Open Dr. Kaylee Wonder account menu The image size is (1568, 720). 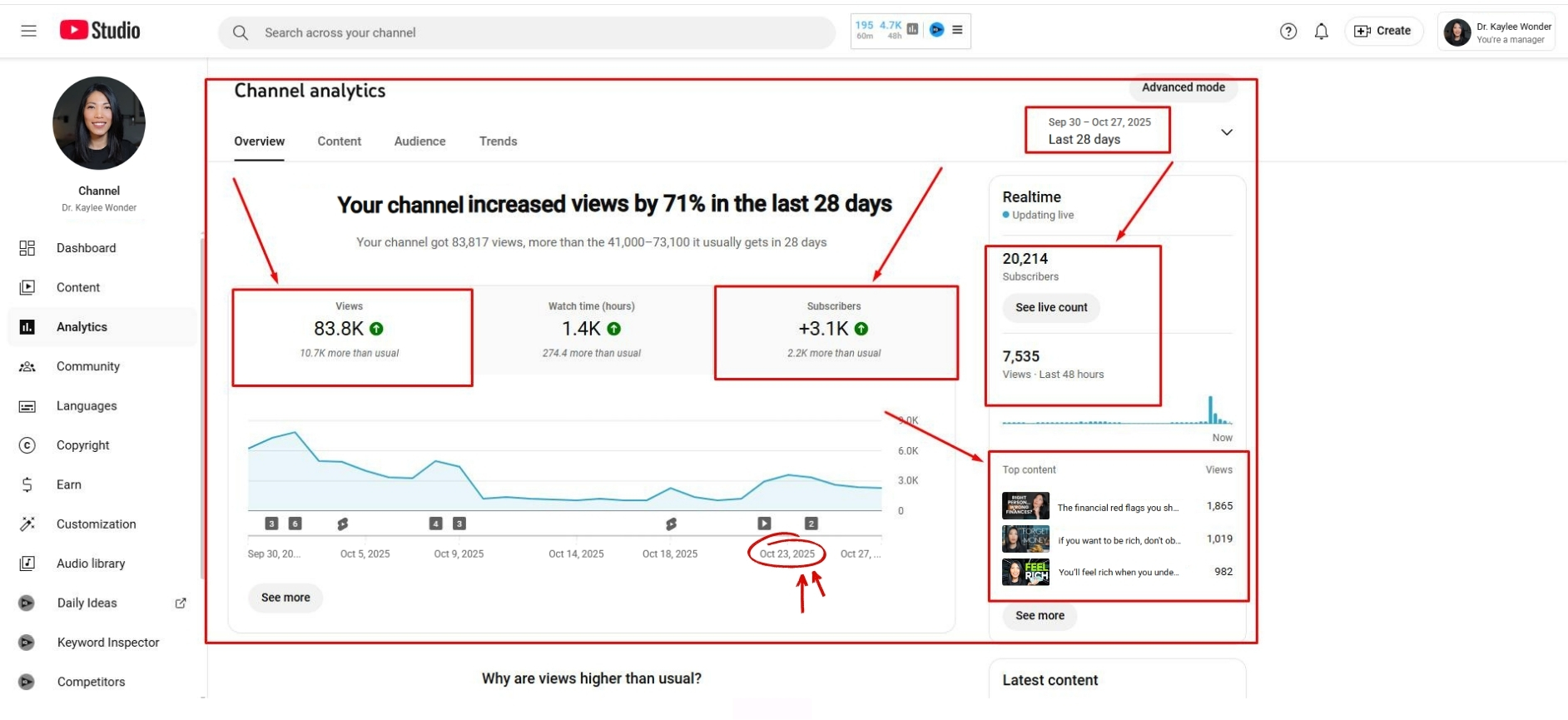click(1496, 32)
